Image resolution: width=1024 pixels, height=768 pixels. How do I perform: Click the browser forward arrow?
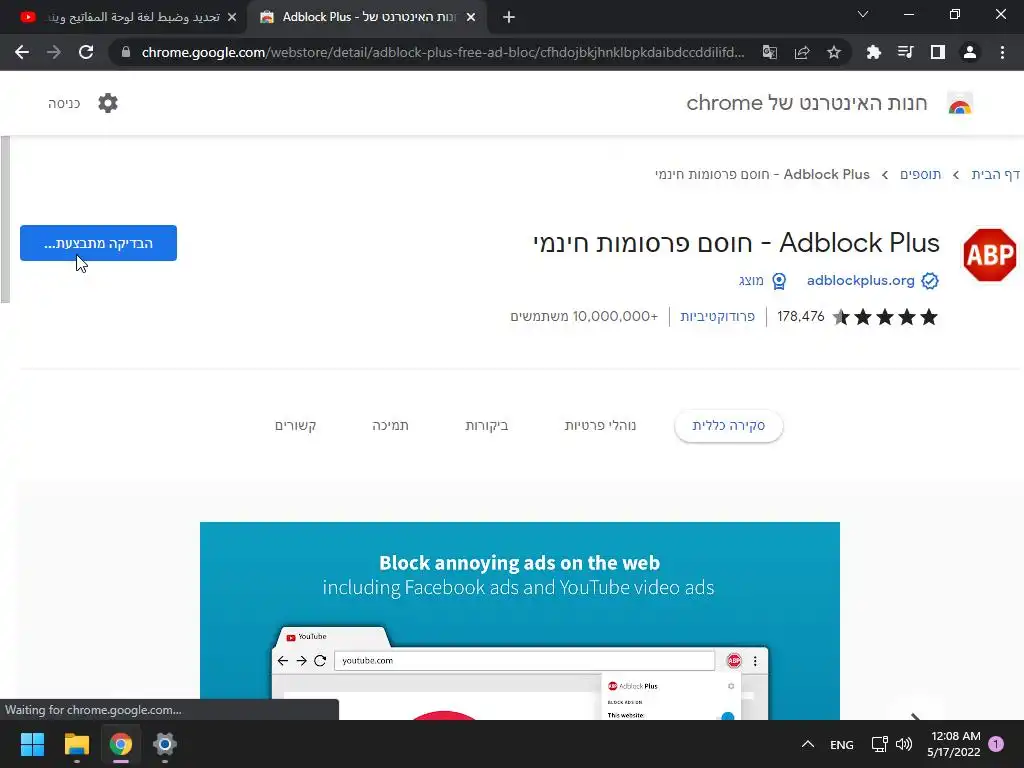[54, 52]
